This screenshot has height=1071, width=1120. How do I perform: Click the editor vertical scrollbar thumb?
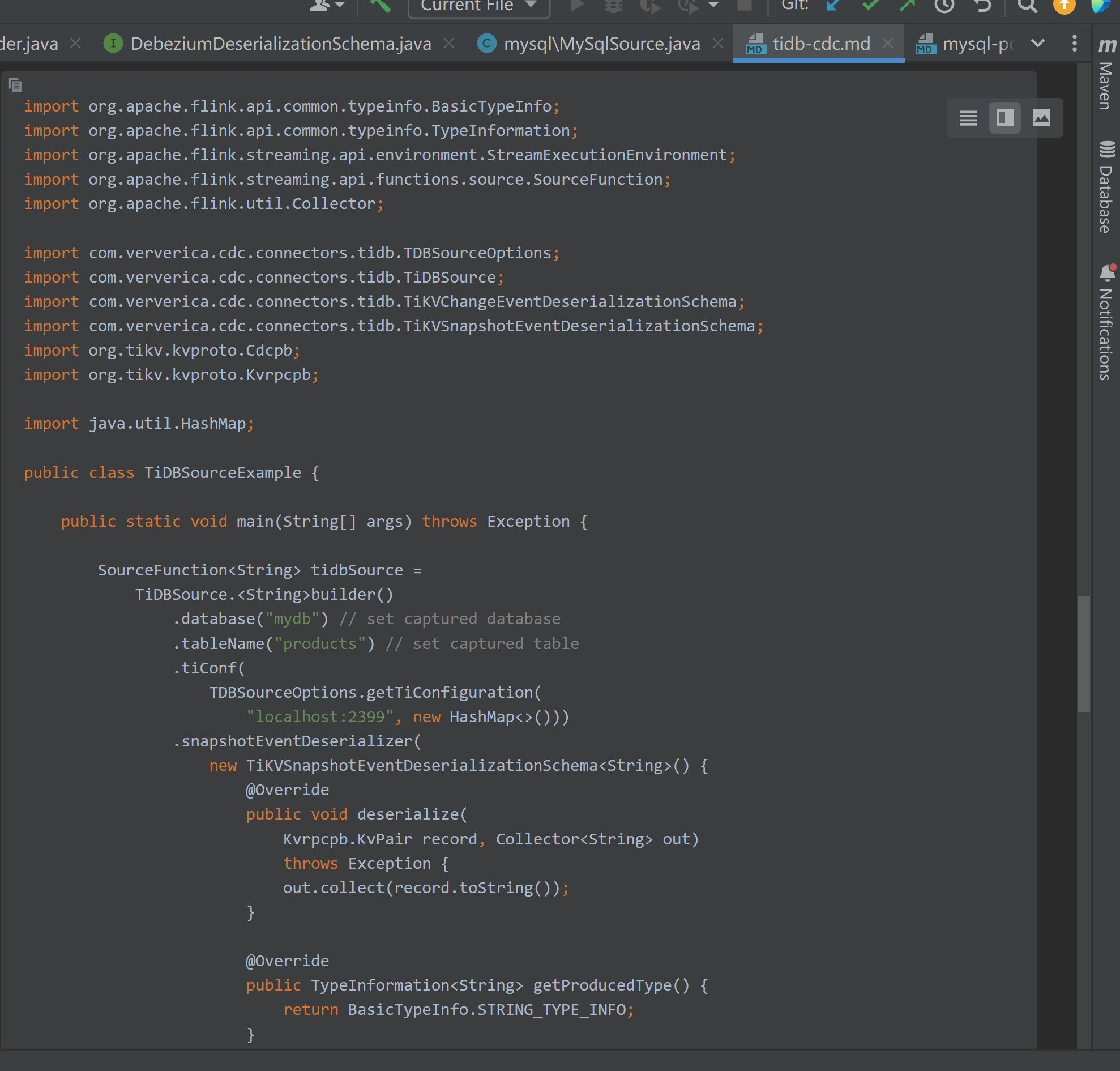1083,654
